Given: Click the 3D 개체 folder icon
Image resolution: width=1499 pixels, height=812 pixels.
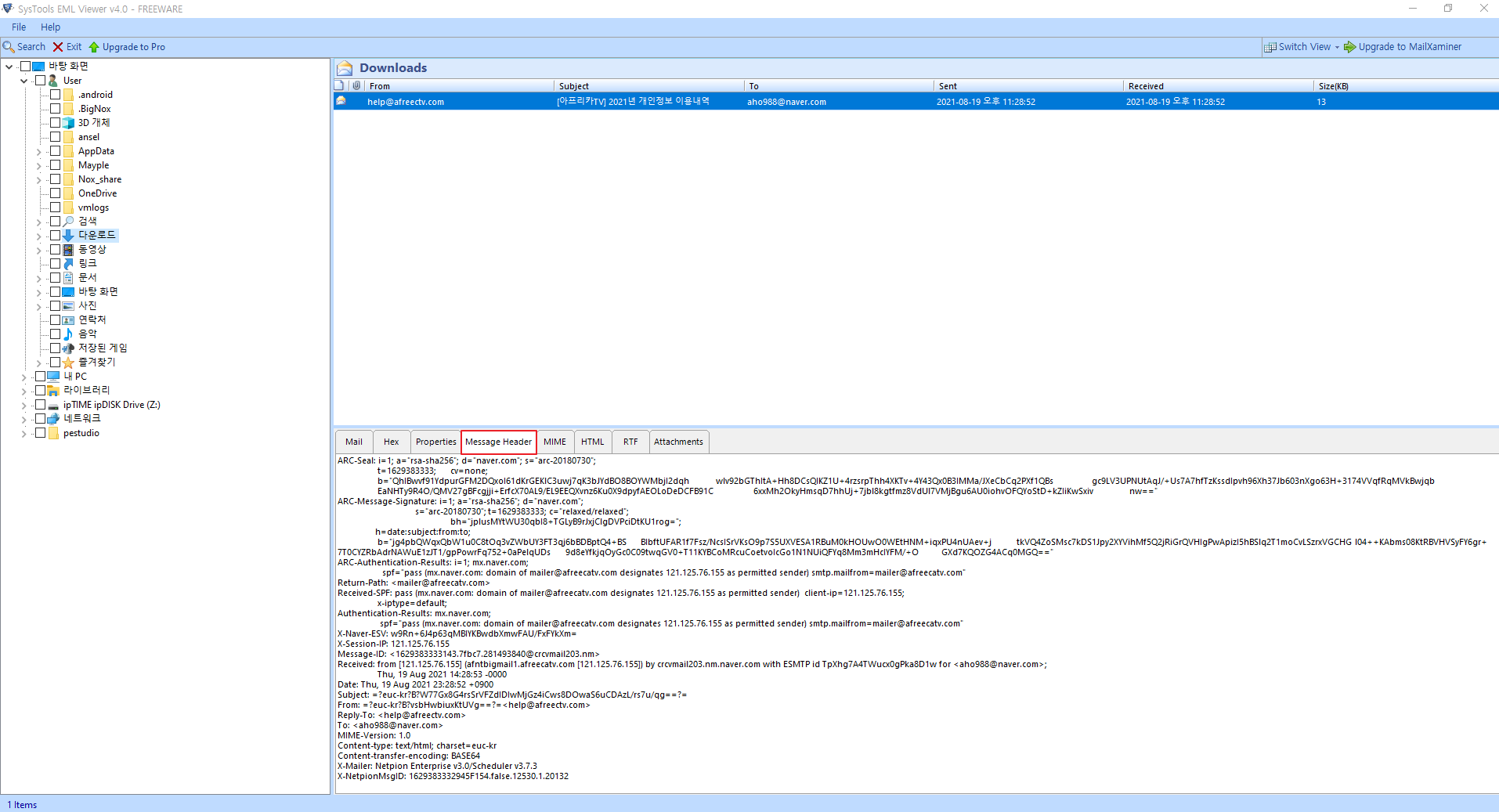Looking at the screenshot, I should pos(68,123).
